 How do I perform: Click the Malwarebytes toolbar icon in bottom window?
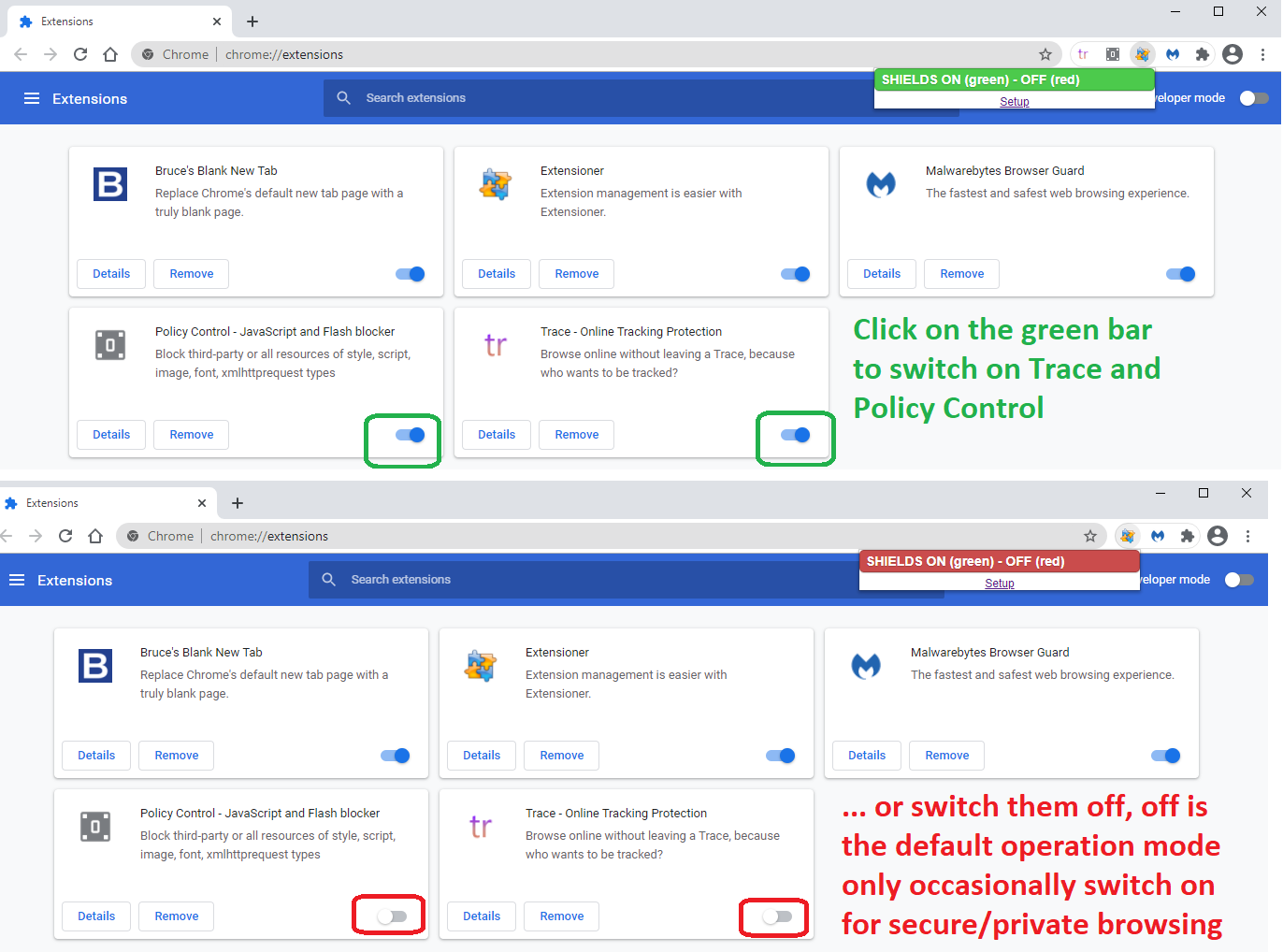1158,536
